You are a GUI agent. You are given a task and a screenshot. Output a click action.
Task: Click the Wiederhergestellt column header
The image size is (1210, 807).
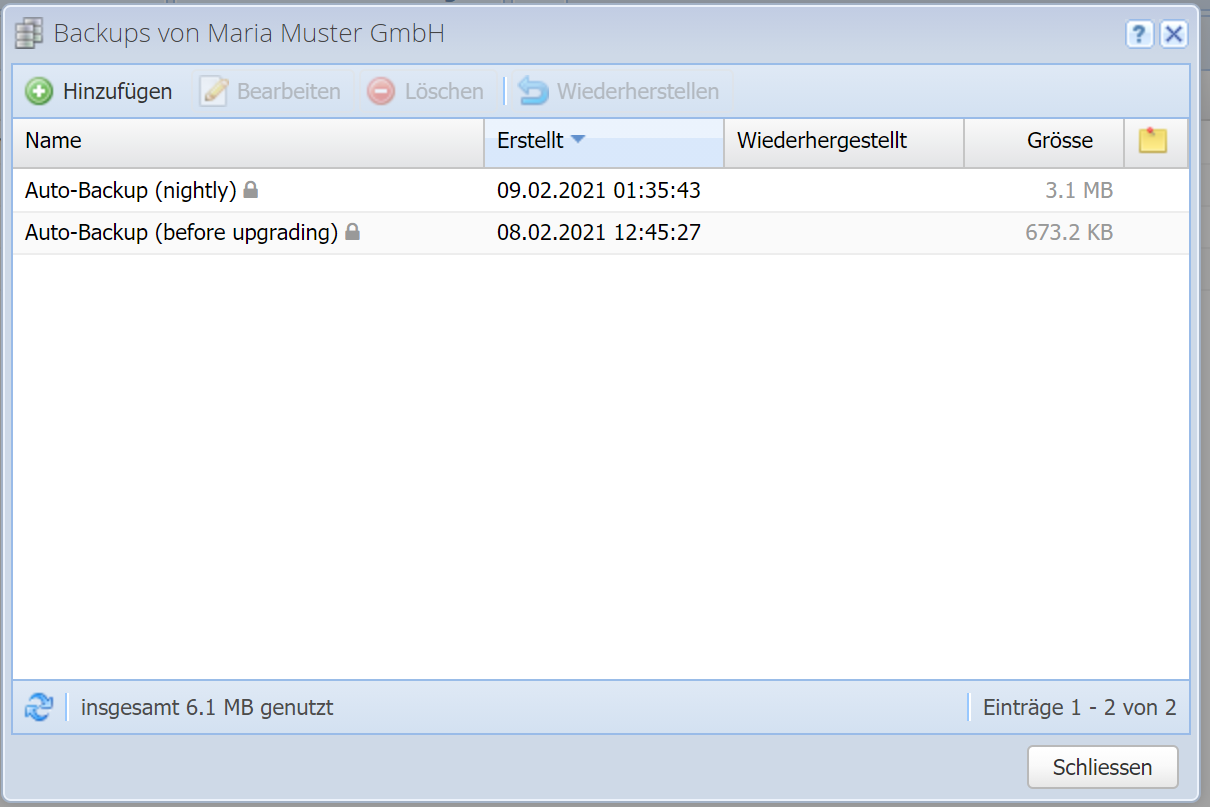click(x=821, y=141)
